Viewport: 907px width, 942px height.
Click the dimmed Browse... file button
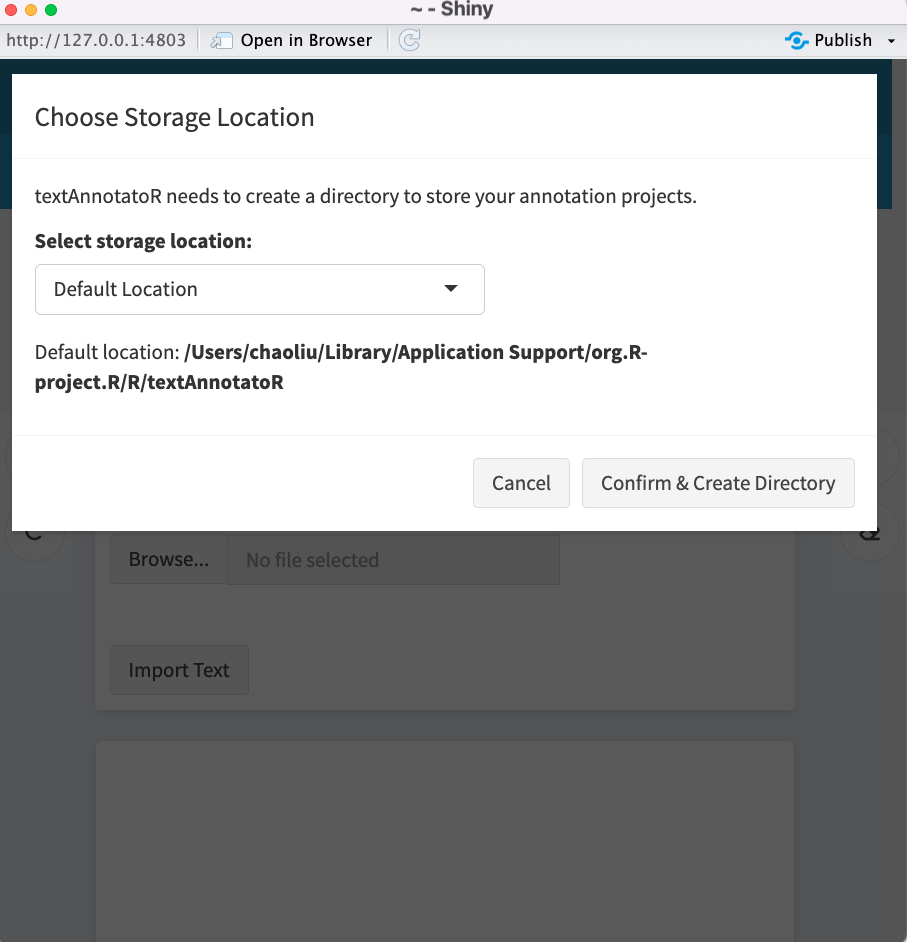(x=169, y=559)
